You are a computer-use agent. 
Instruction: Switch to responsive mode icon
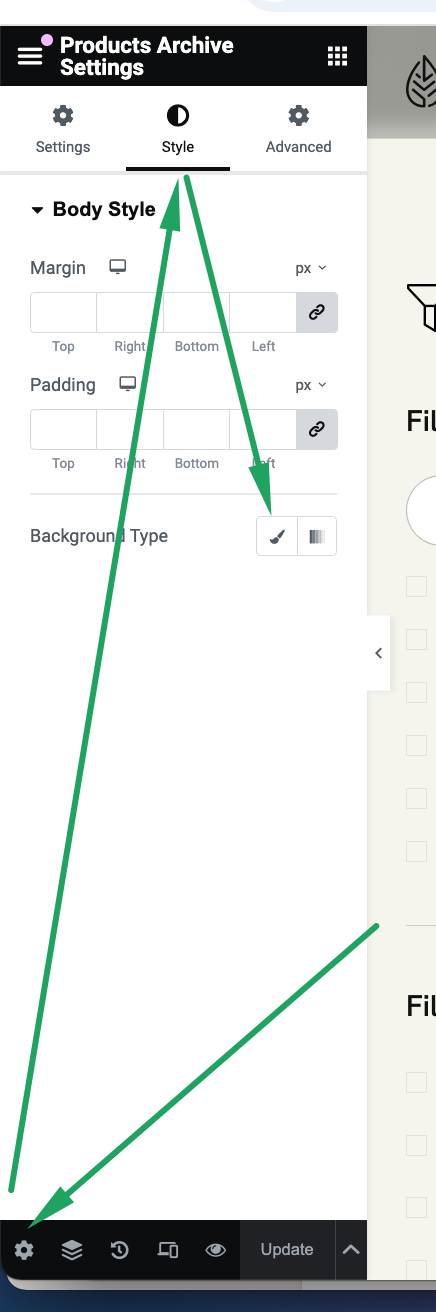tap(168, 1250)
